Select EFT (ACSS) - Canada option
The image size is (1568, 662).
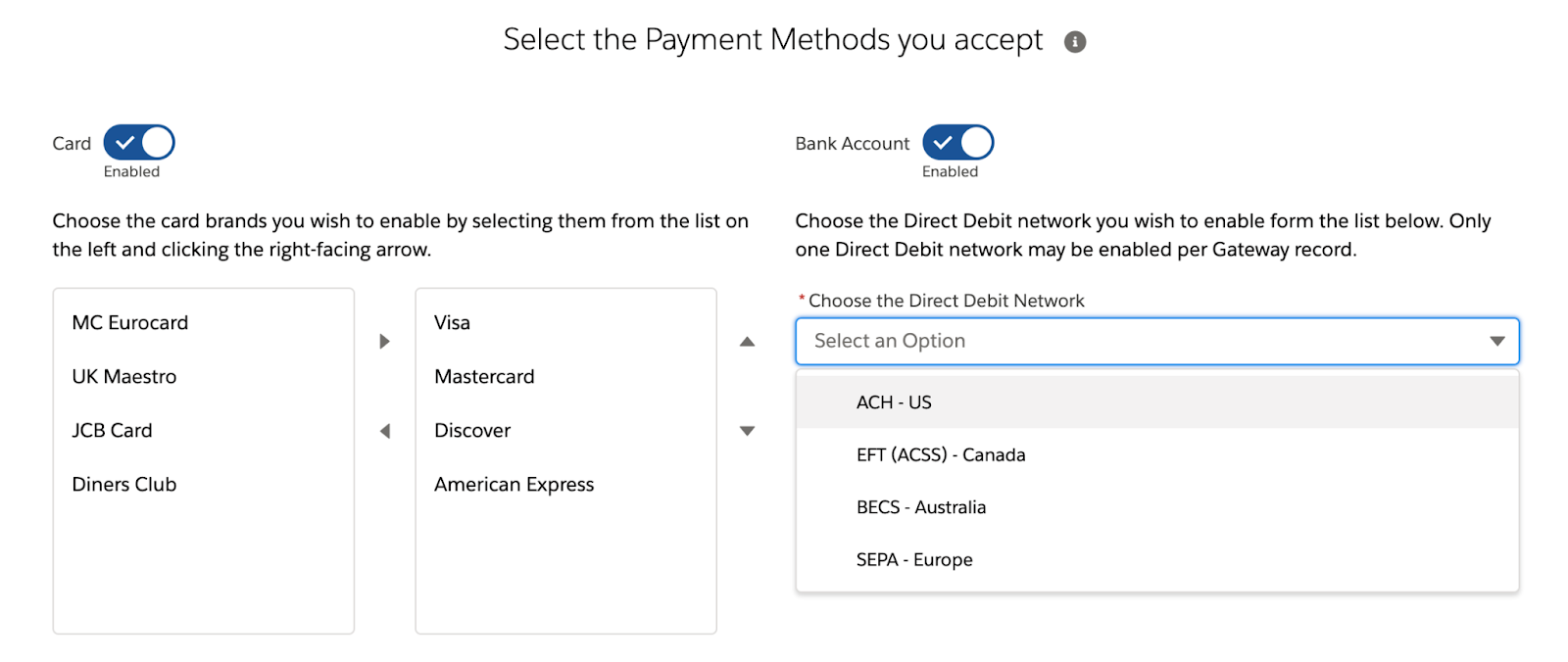pyautogui.click(x=940, y=454)
